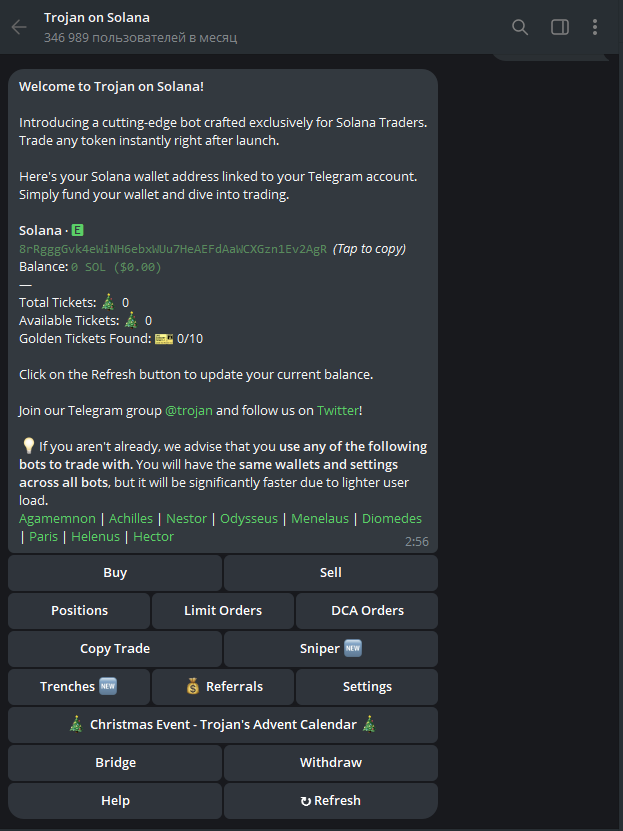
Task: Open Positions
Action: [79, 611]
